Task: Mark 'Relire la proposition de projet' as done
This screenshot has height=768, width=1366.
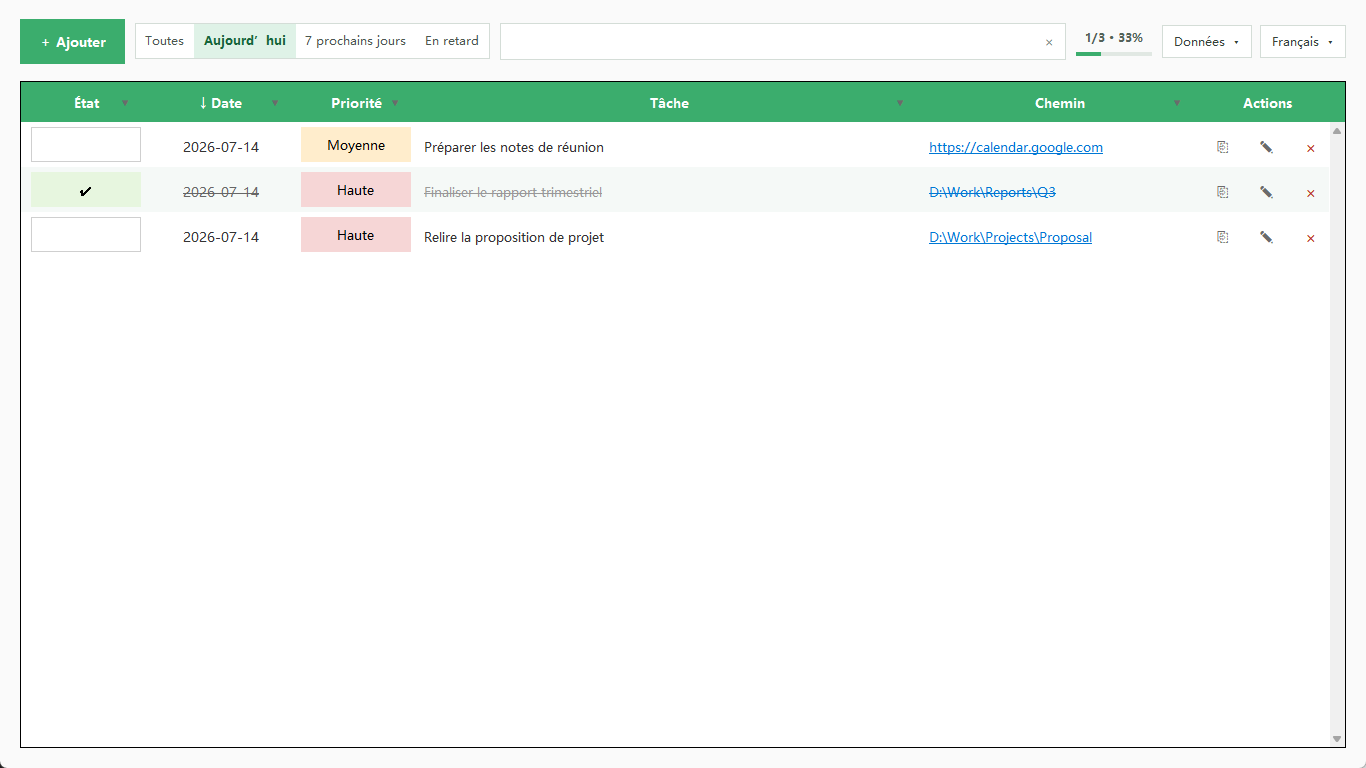Action: 86,235
